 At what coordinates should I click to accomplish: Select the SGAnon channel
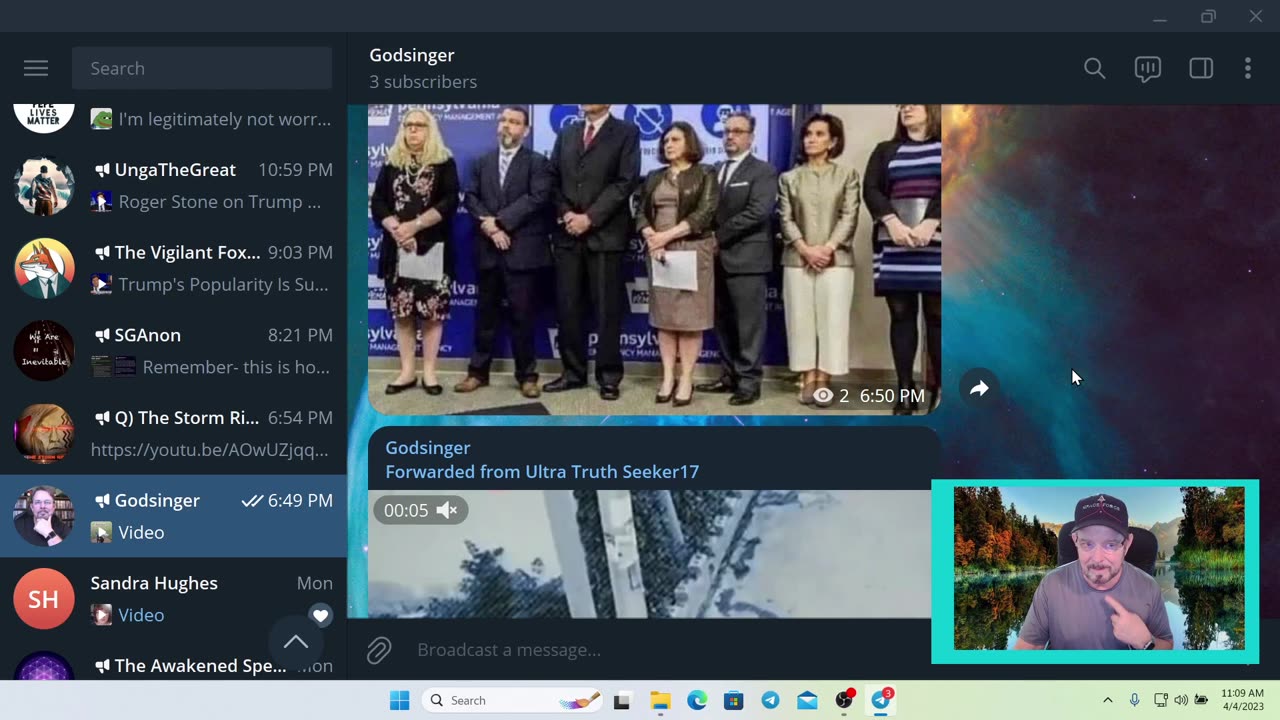click(x=174, y=350)
